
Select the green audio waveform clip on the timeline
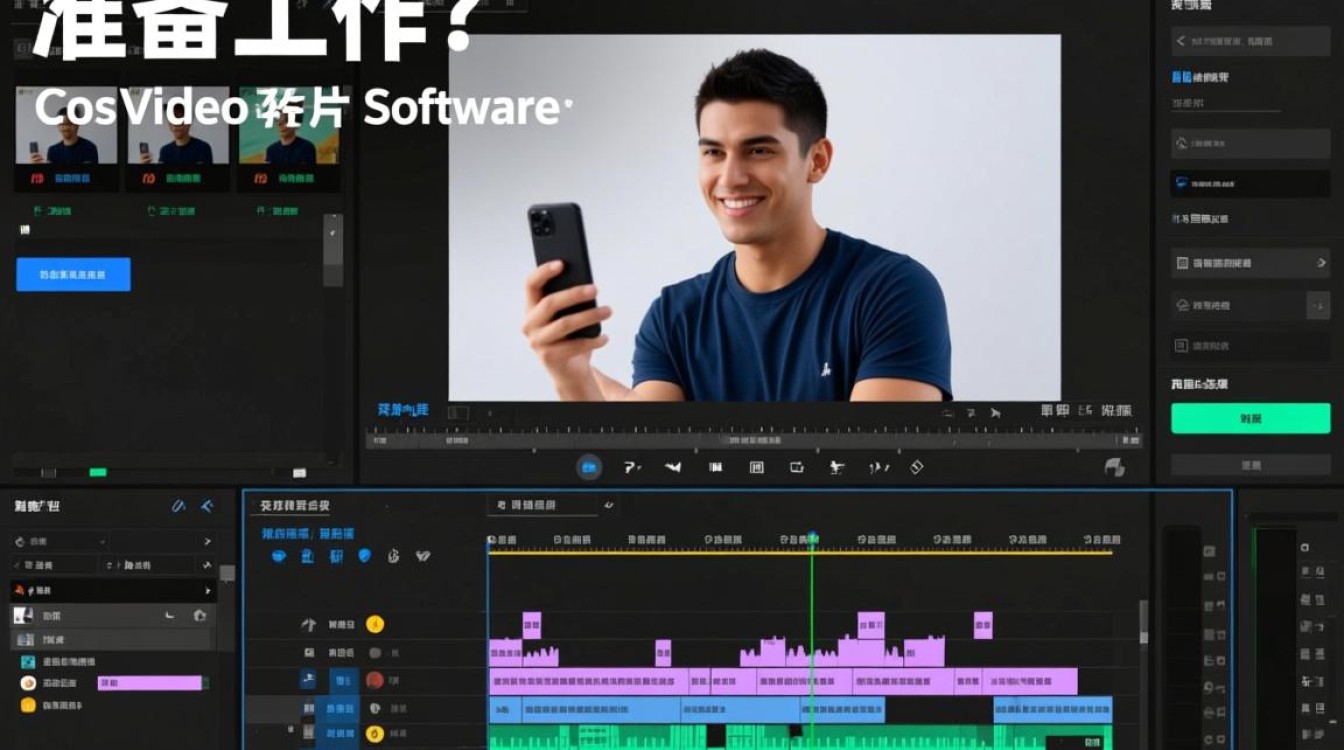click(800, 738)
